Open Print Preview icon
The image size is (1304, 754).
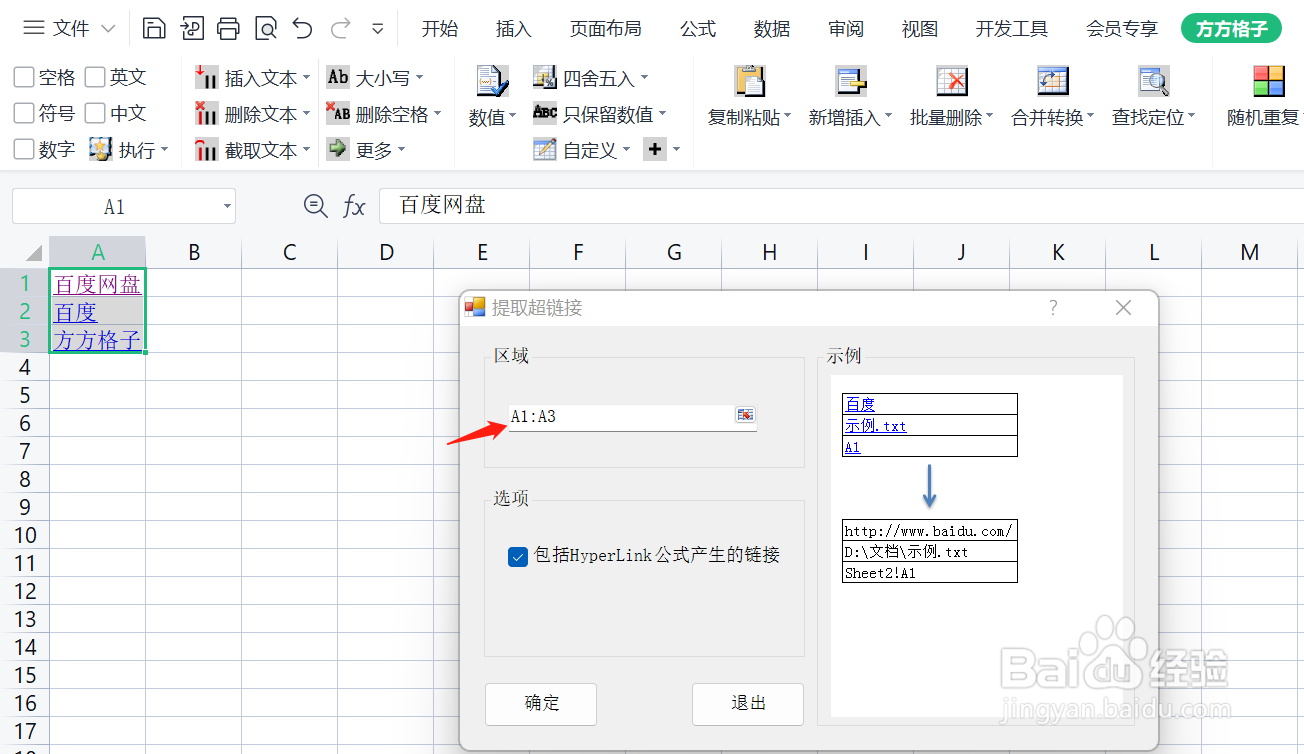(x=265, y=28)
